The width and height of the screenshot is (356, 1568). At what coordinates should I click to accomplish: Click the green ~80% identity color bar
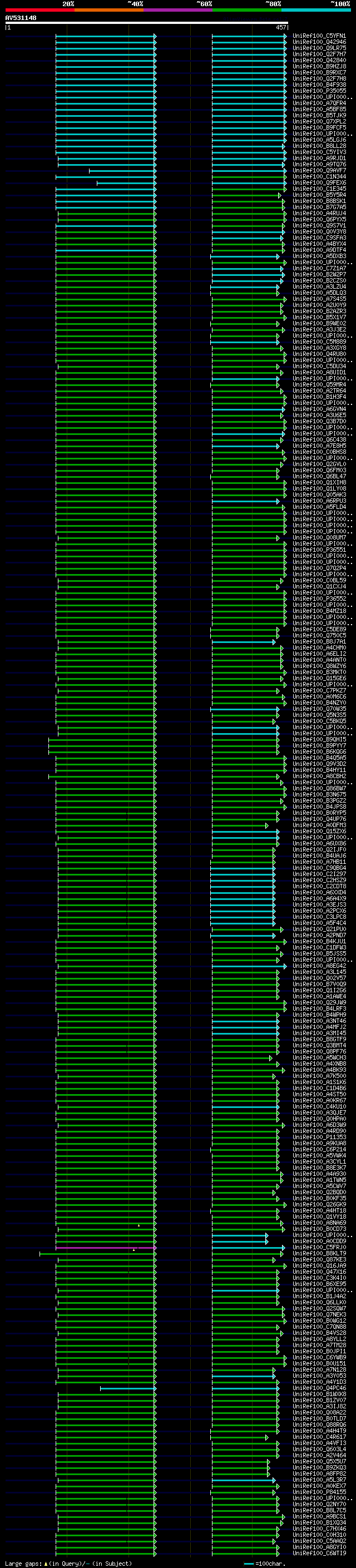click(247, 10)
